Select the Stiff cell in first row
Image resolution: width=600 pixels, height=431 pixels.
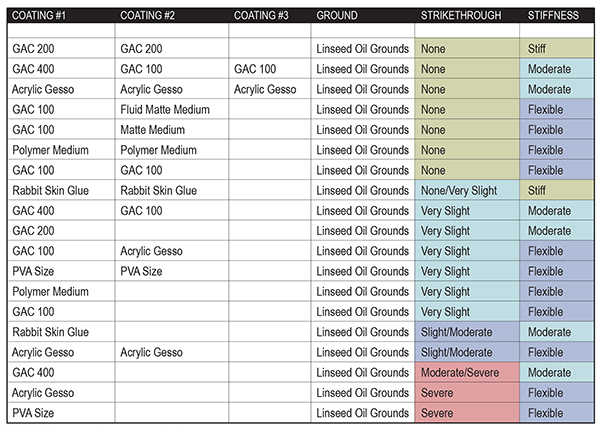point(557,49)
